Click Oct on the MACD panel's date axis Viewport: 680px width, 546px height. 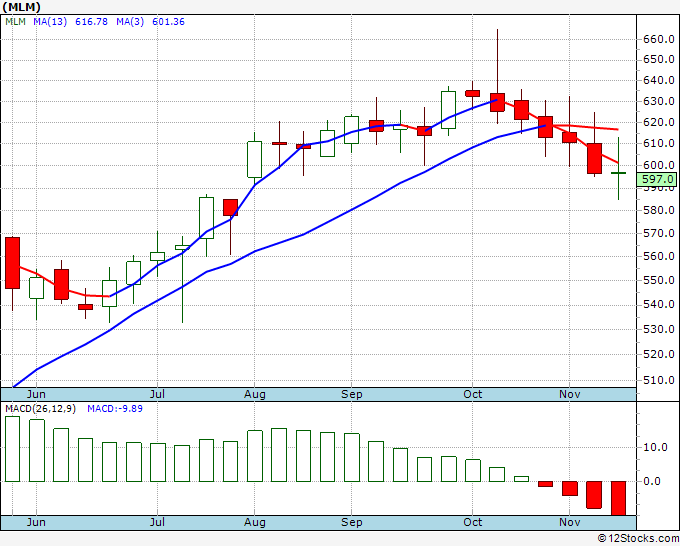(473, 522)
